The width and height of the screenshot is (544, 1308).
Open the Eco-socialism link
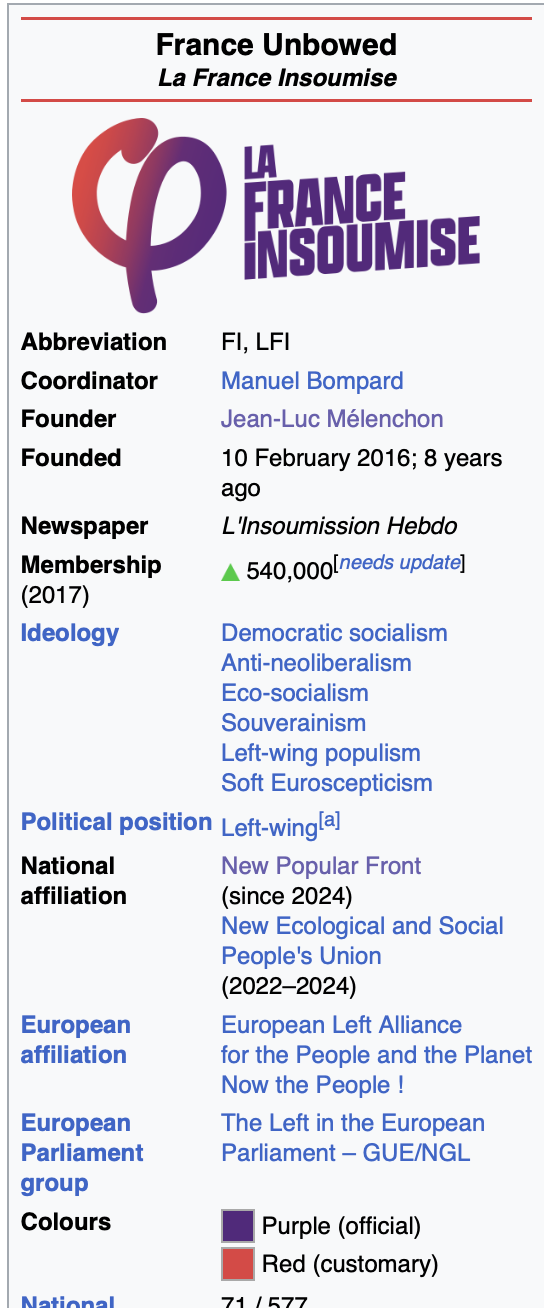tap(295, 693)
